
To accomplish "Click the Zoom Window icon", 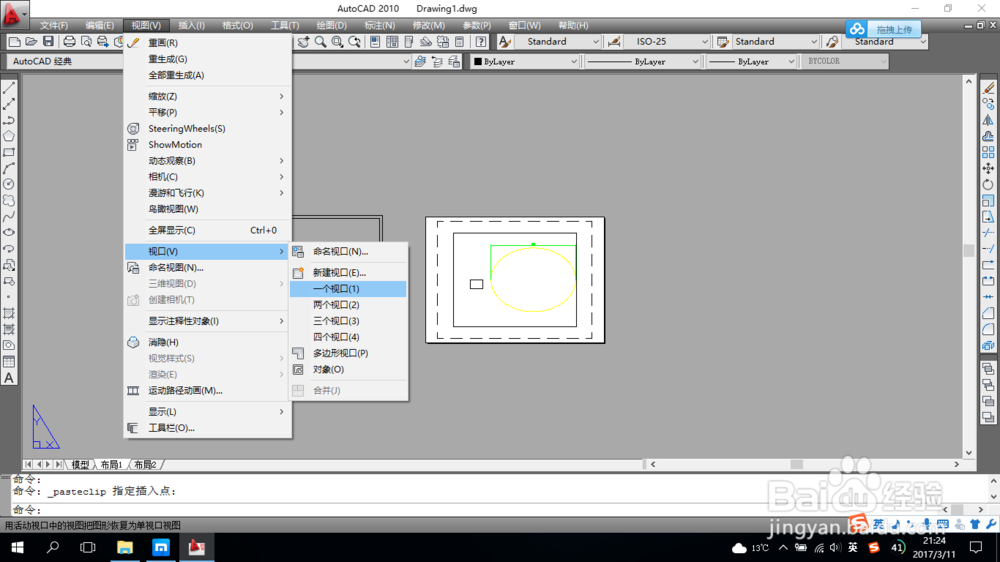I will click(x=337, y=41).
